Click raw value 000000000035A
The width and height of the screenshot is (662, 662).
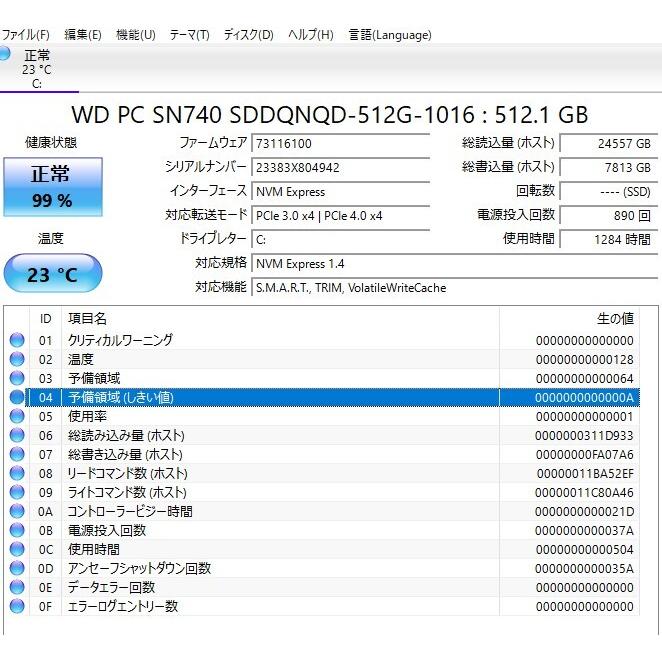pyautogui.click(x=584, y=568)
